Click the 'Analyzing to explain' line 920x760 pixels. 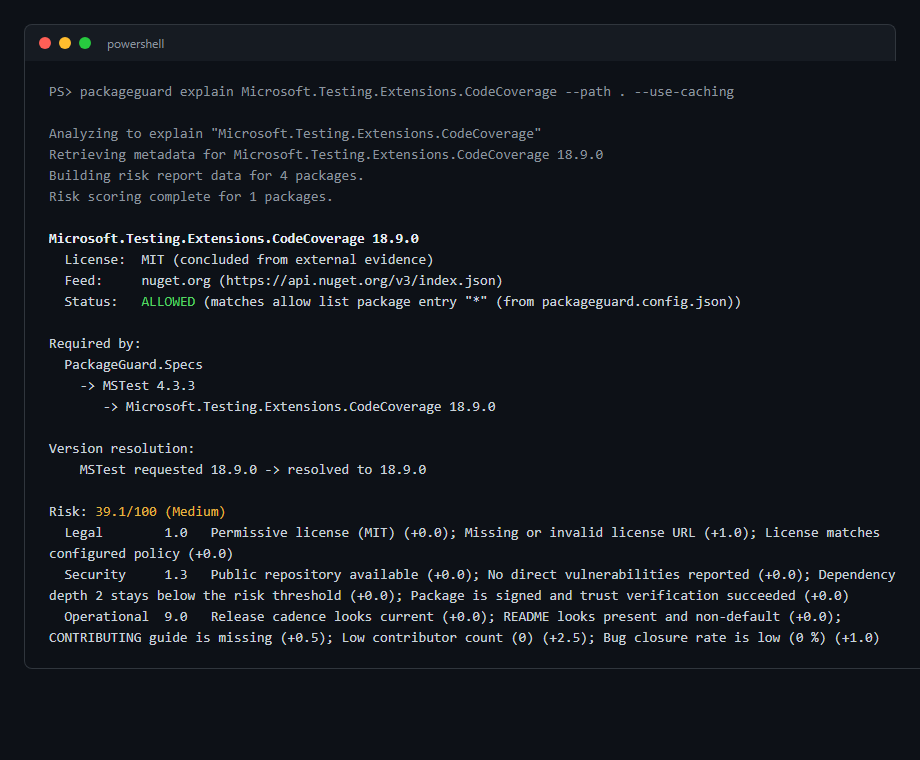pyautogui.click(x=295, y=134)
